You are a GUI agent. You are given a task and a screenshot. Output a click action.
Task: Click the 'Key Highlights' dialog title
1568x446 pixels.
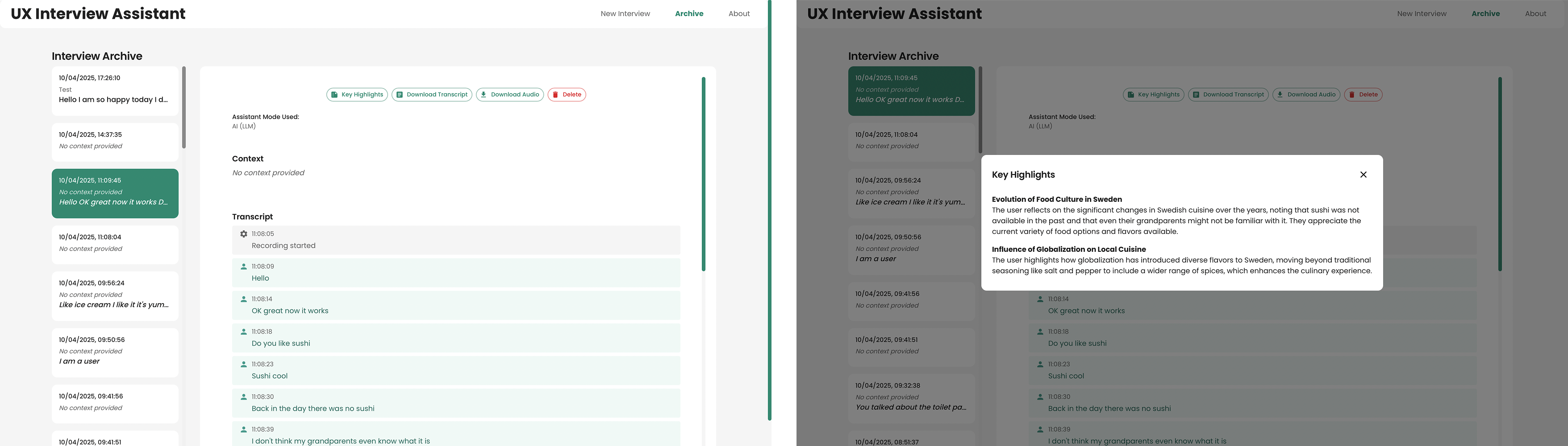pyautogui.click(x=1023, y=175)
